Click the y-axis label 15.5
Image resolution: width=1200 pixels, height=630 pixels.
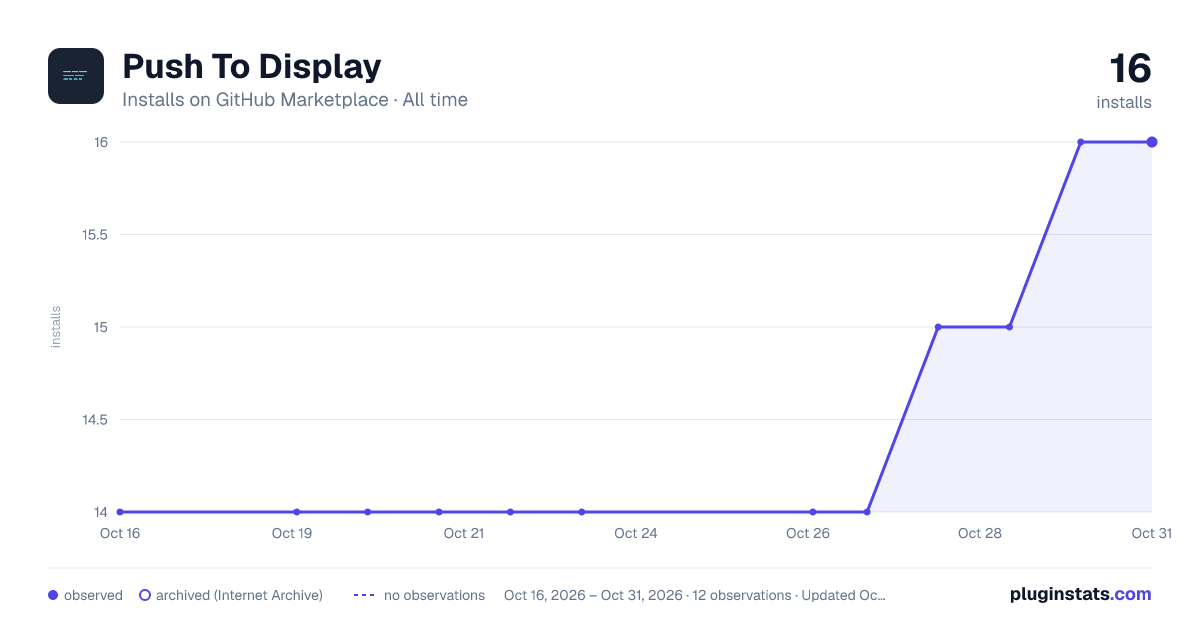coord(95,235)
